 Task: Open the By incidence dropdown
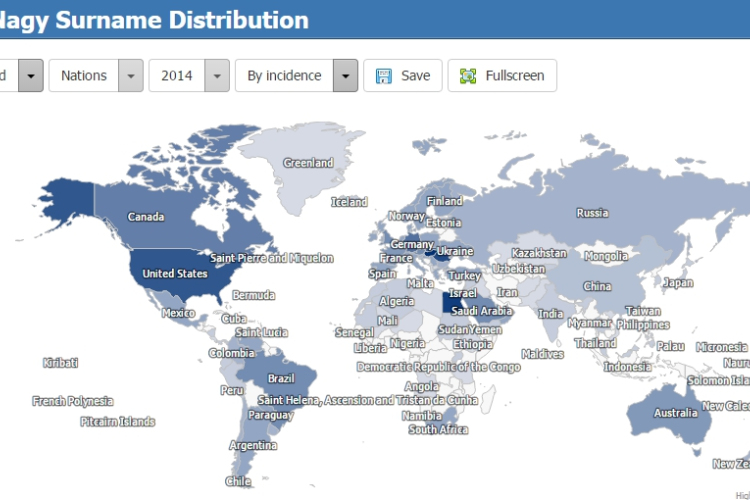(345, 76)
